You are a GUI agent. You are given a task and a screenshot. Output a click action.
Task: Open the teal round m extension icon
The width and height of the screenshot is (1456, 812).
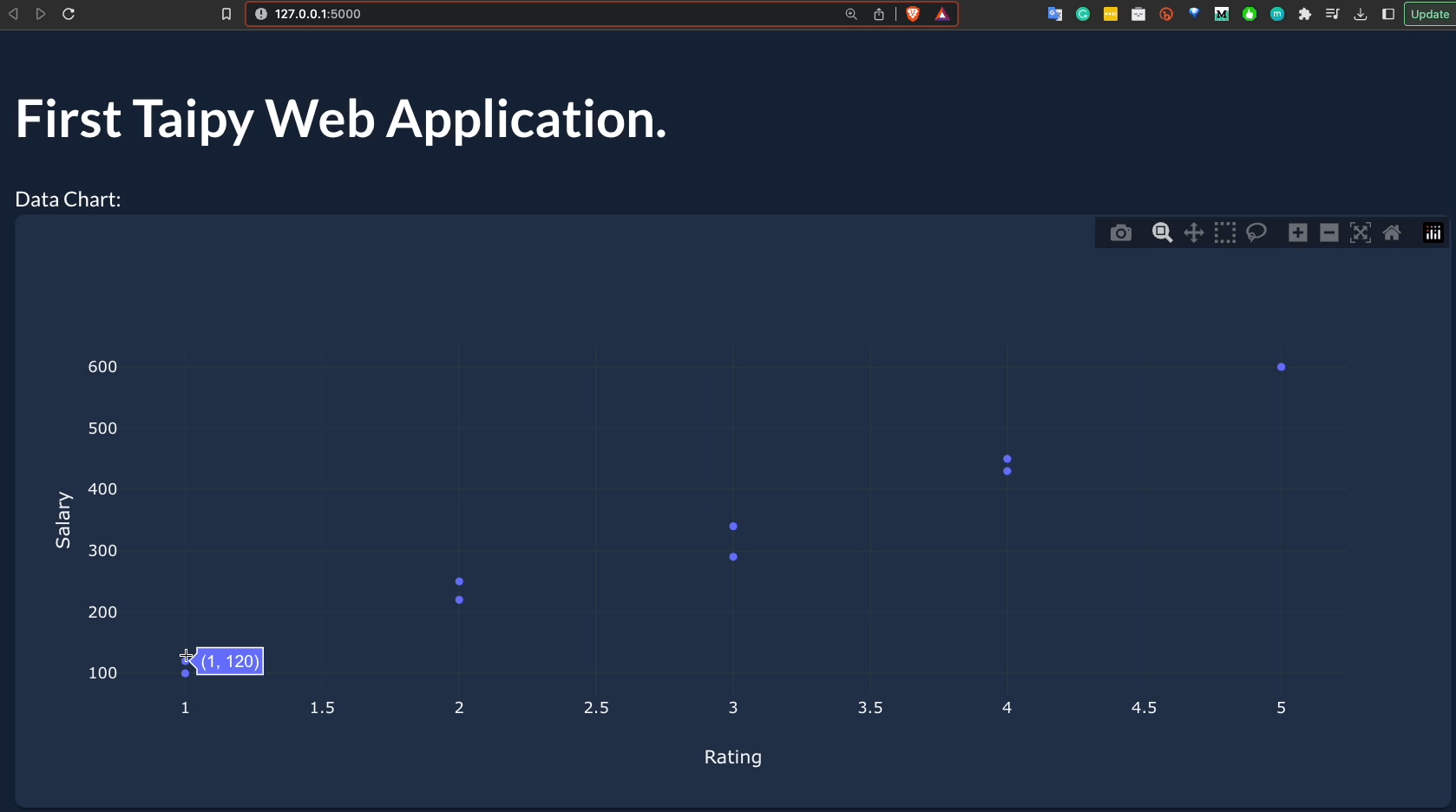coord(1277,14)
